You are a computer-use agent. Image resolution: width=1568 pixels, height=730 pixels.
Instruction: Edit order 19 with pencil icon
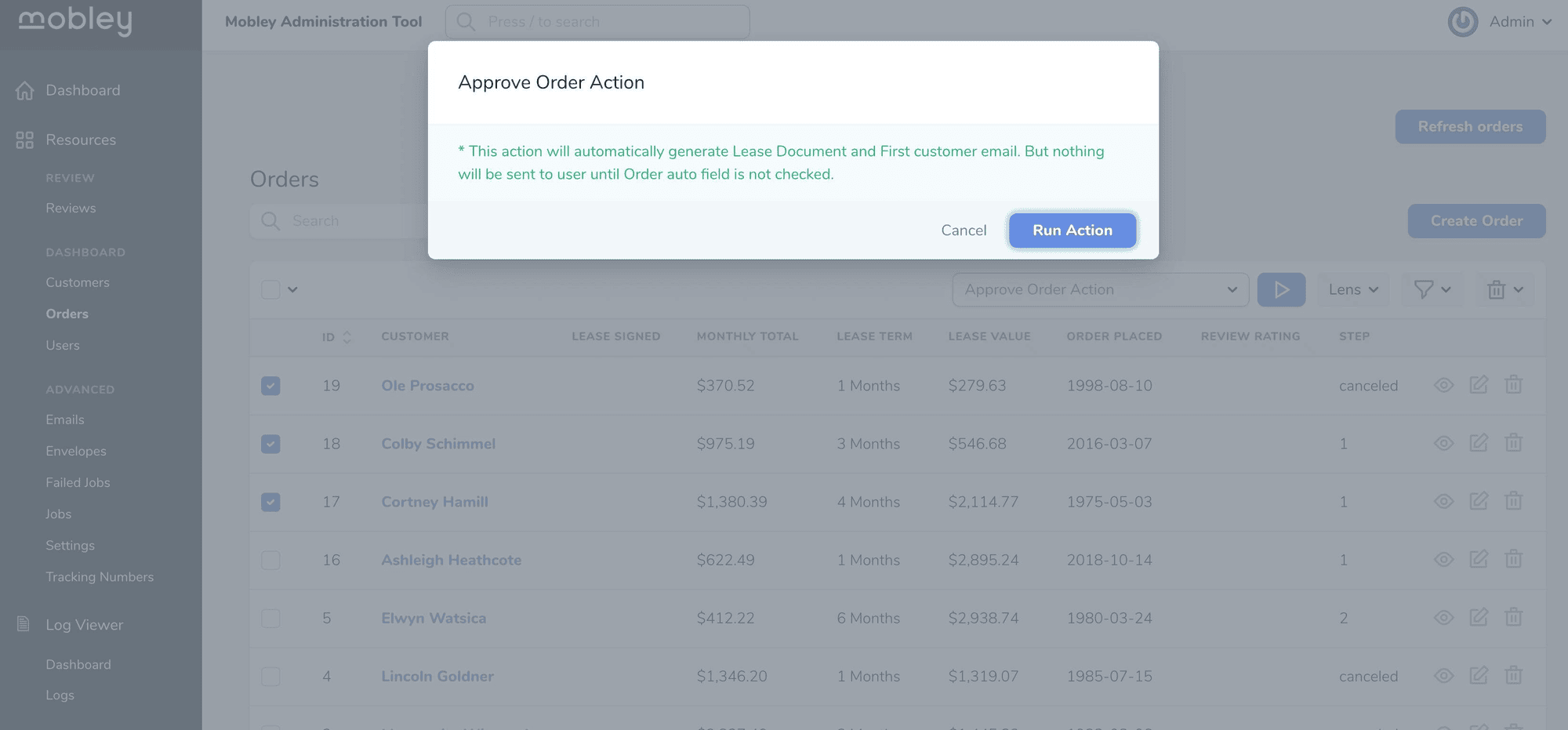pyautogui.click(x=1479, y=385)
